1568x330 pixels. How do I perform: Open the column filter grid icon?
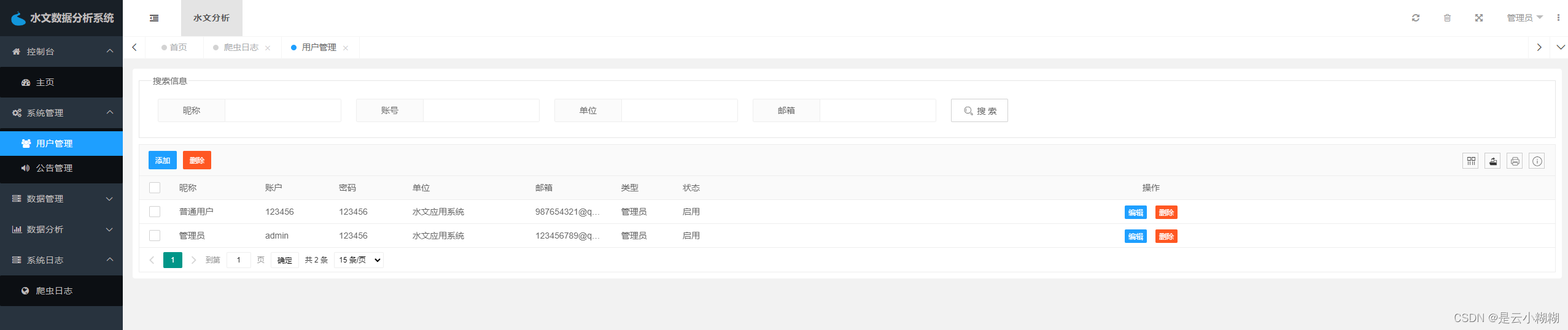(x=1471, y=161)
